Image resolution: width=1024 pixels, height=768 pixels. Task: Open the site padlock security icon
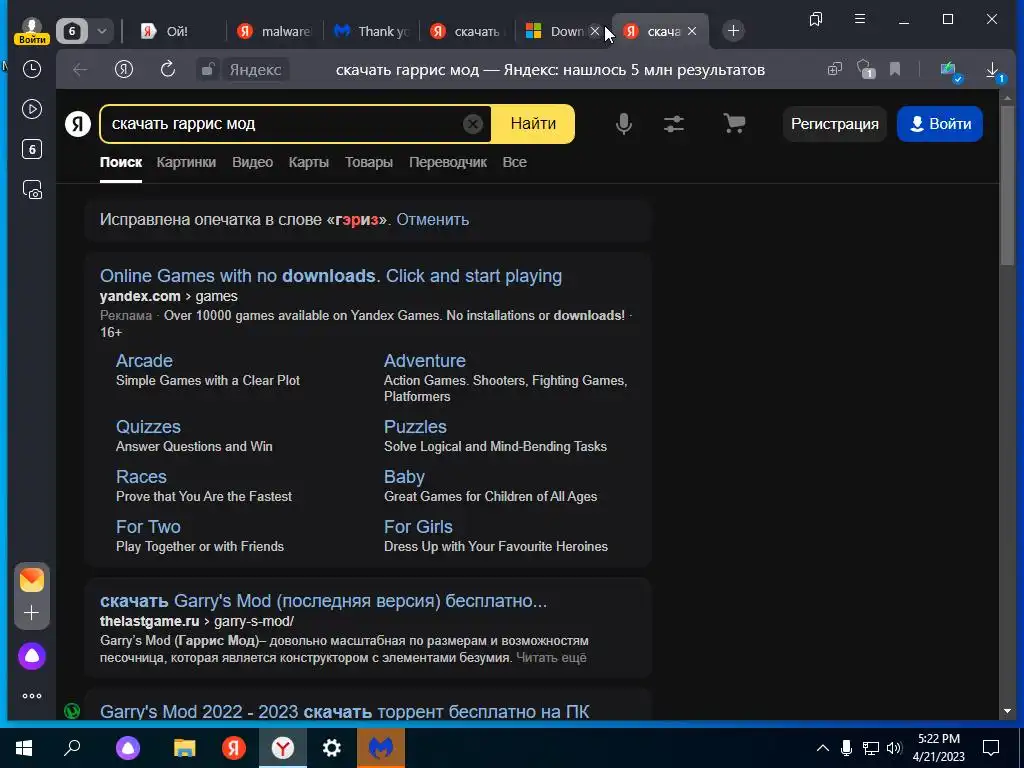click(208, 70)
